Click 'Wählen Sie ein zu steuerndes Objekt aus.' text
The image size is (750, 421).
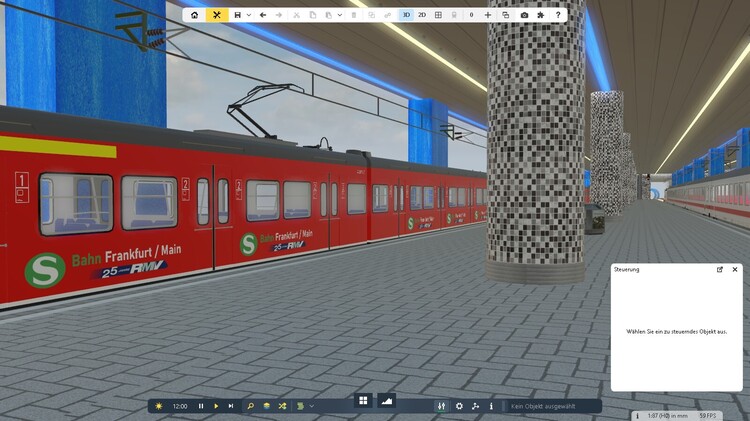click(x=676, y=332)
